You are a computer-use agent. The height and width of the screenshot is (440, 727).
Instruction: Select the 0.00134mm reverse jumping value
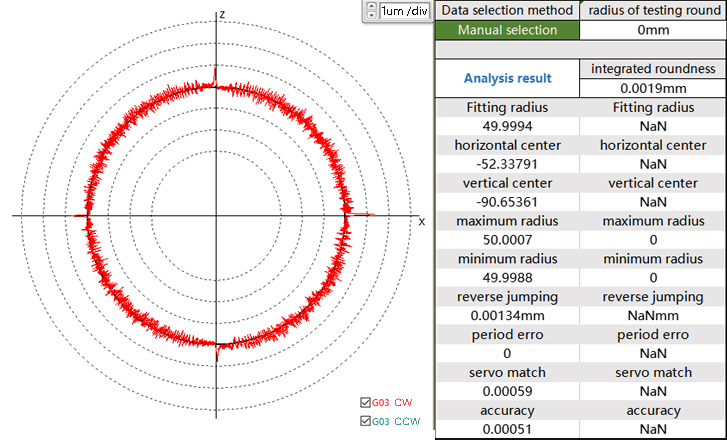click(x=507, y=316)
